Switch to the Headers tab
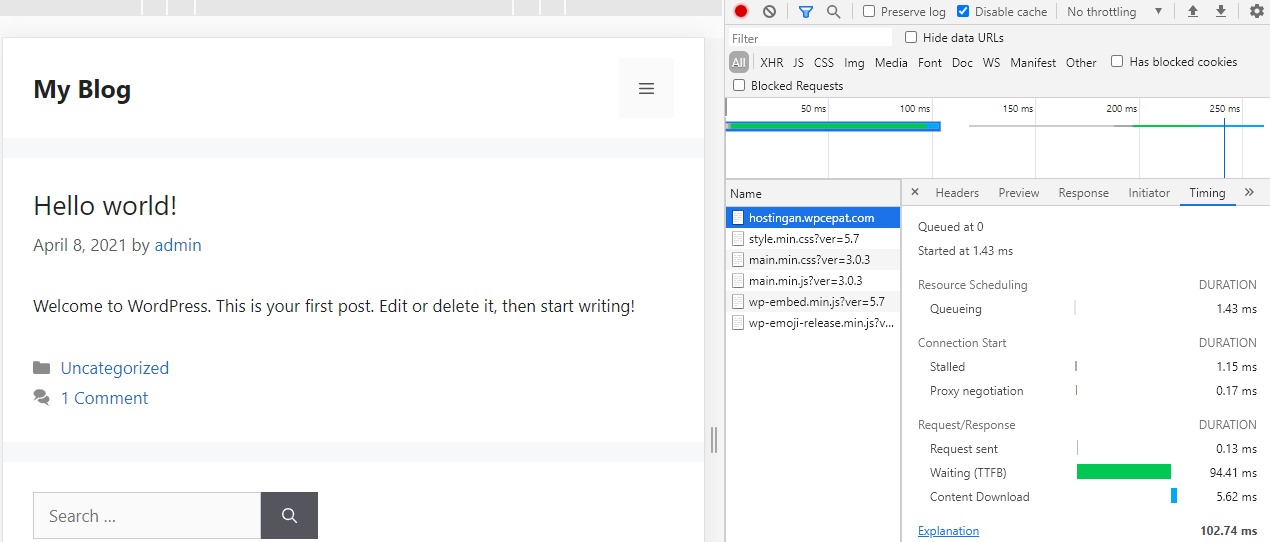The width and height of the screenshot is (1270, 542). [x=957, y=193]
